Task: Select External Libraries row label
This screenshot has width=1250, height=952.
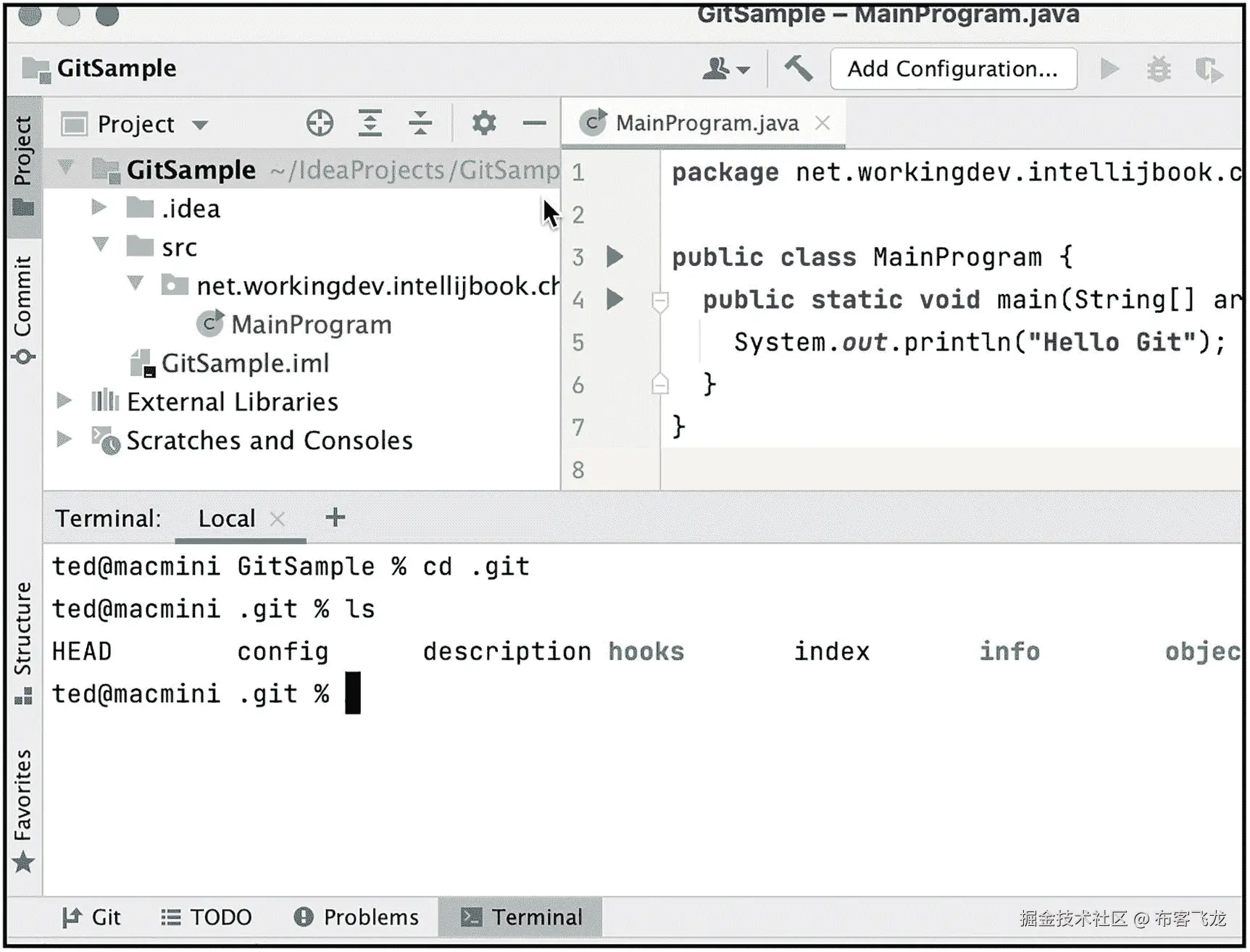Action: coord(232,401)
